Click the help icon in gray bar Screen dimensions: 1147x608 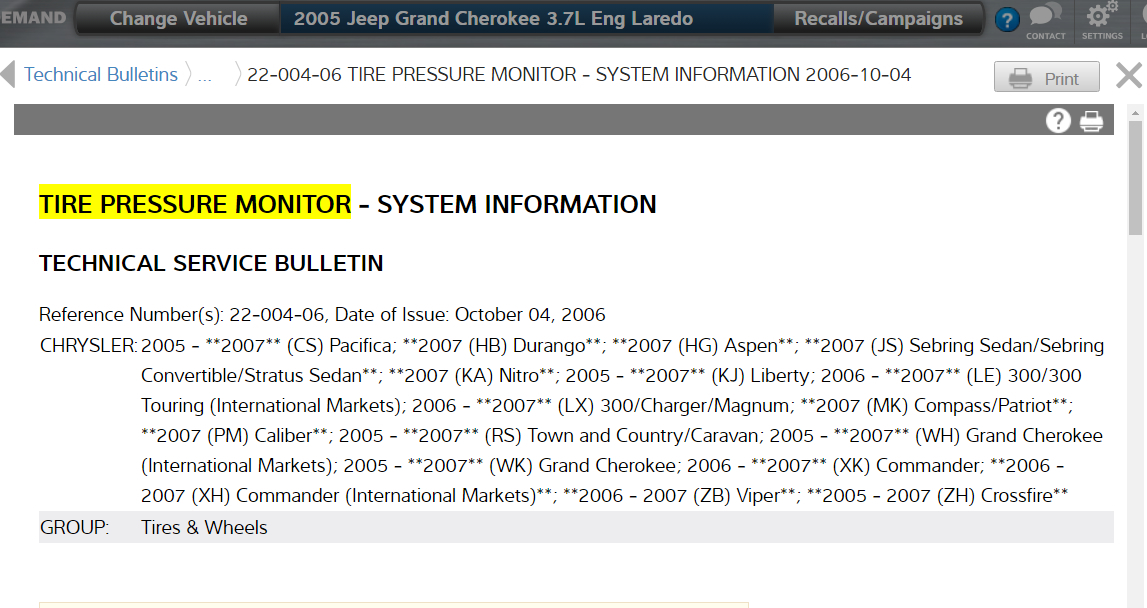tap(1058, 121)
